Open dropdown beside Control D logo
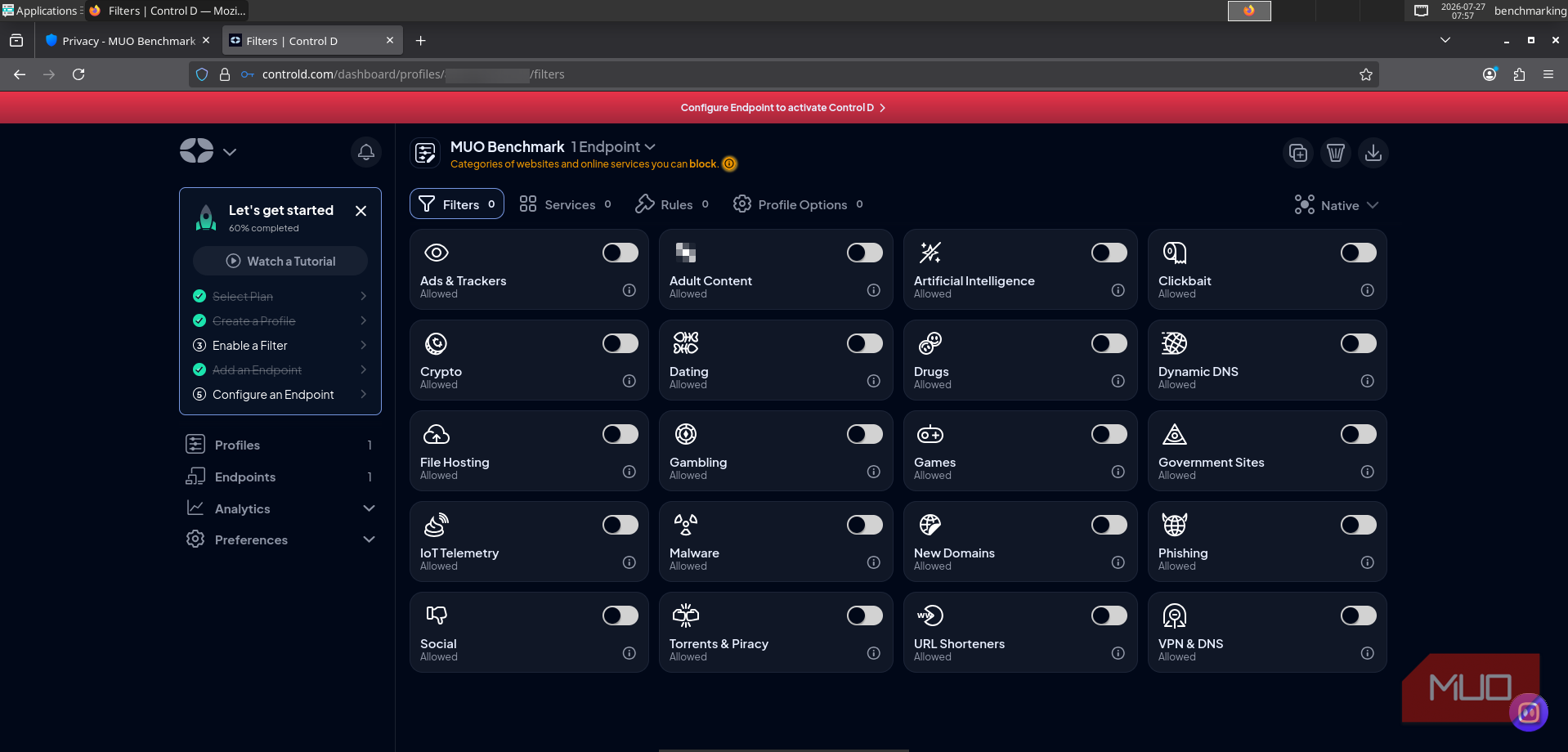Screen dimensions: 1568x752 230,152
